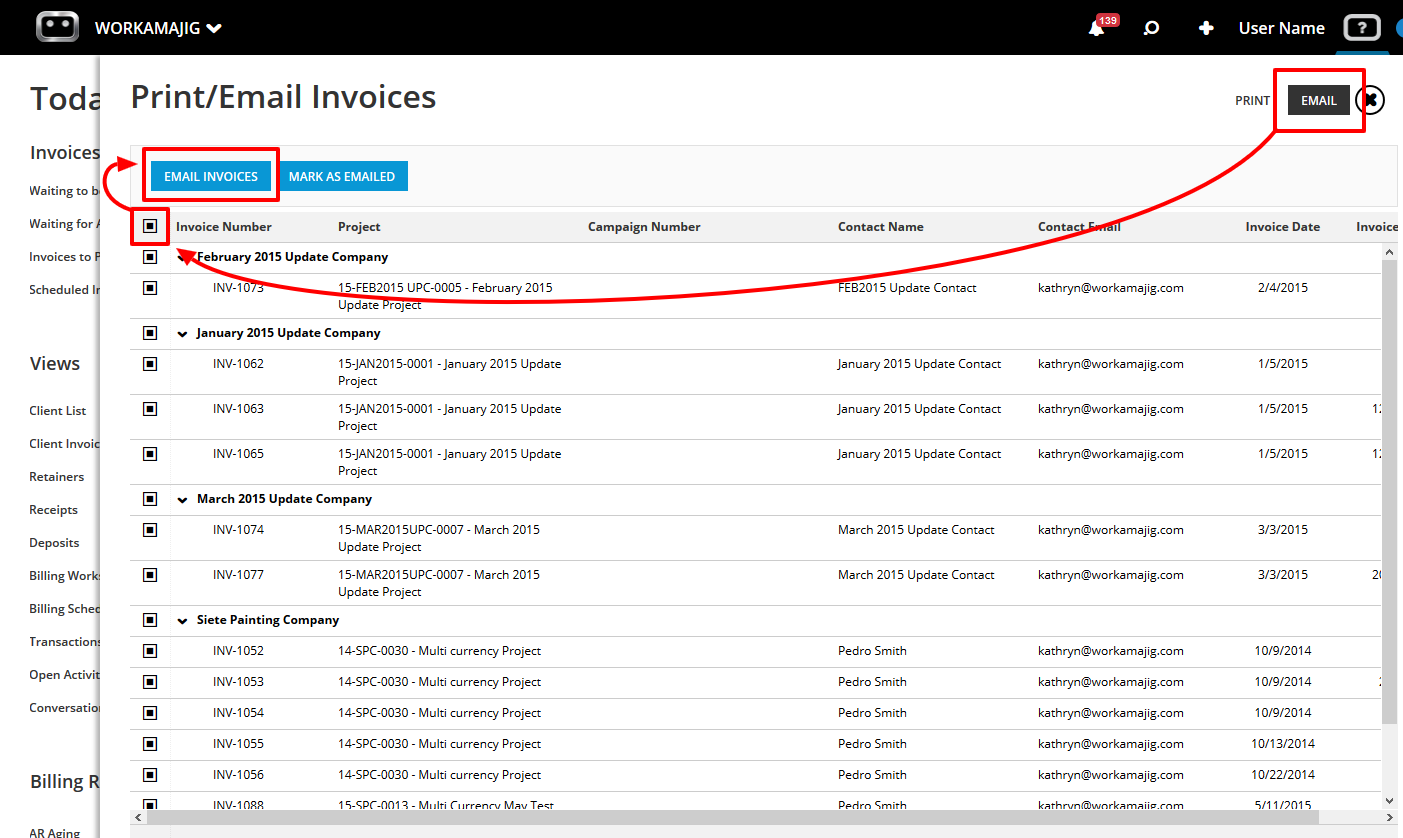This screenshot has width=1403, height=838.
Task: Open the search magnifier icon
Action: [x=1151, y=28]
